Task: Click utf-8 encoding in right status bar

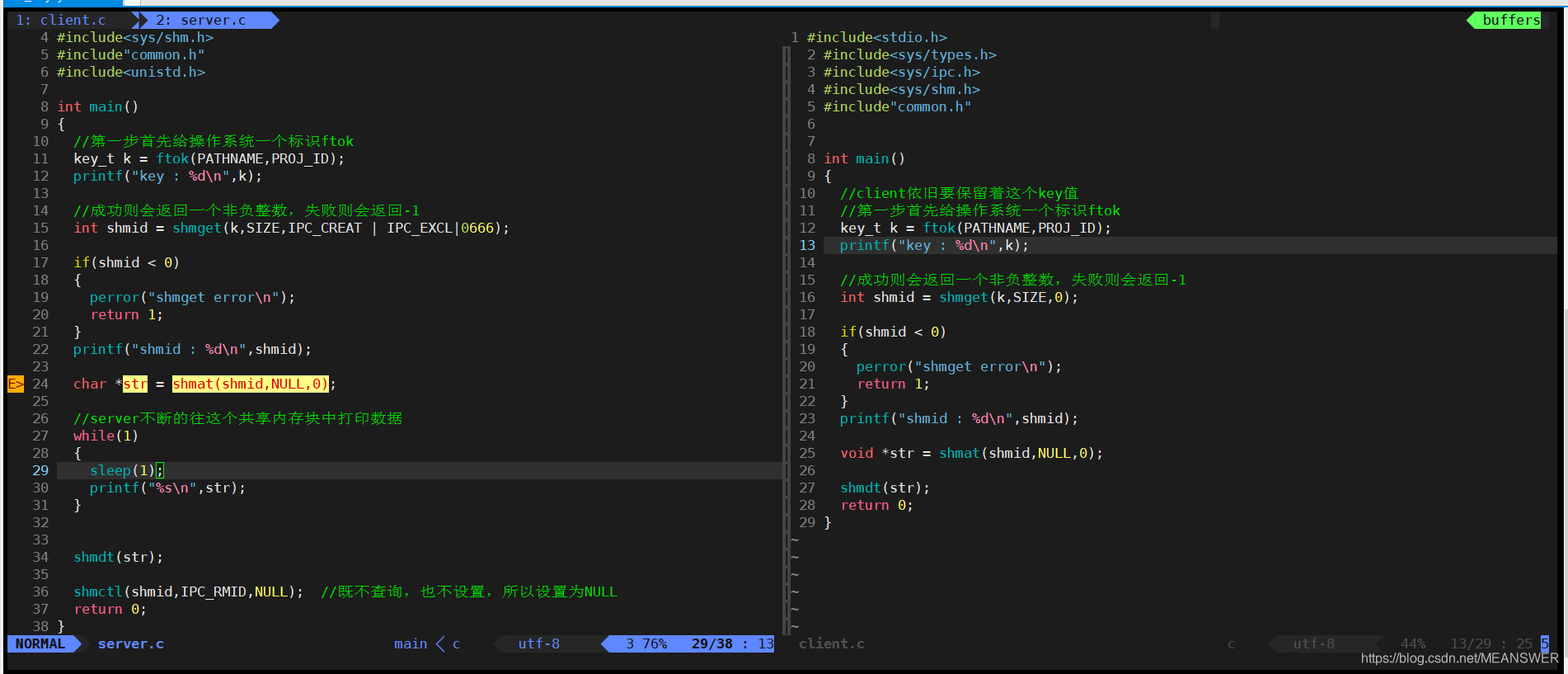Action: click(1313, 643)
